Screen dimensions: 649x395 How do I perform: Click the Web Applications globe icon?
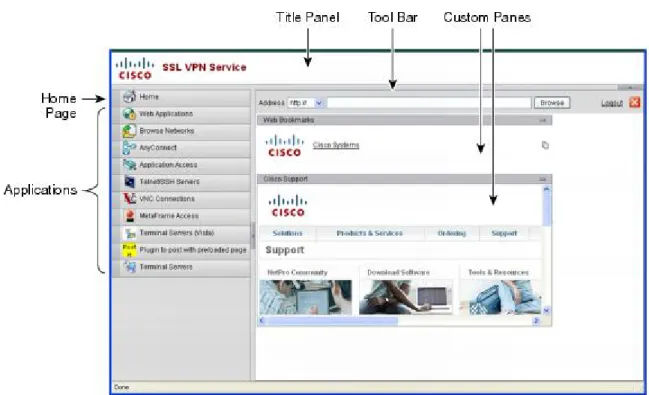[130, 114]
